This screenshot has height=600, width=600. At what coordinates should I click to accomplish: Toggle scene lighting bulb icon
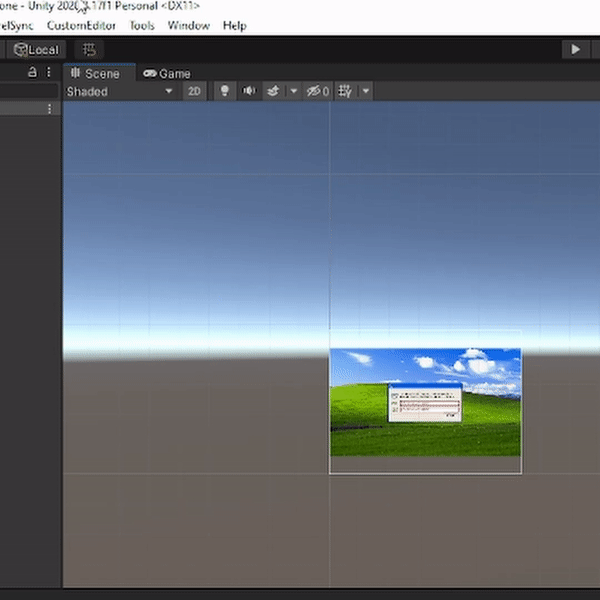(x=225, y=91)
